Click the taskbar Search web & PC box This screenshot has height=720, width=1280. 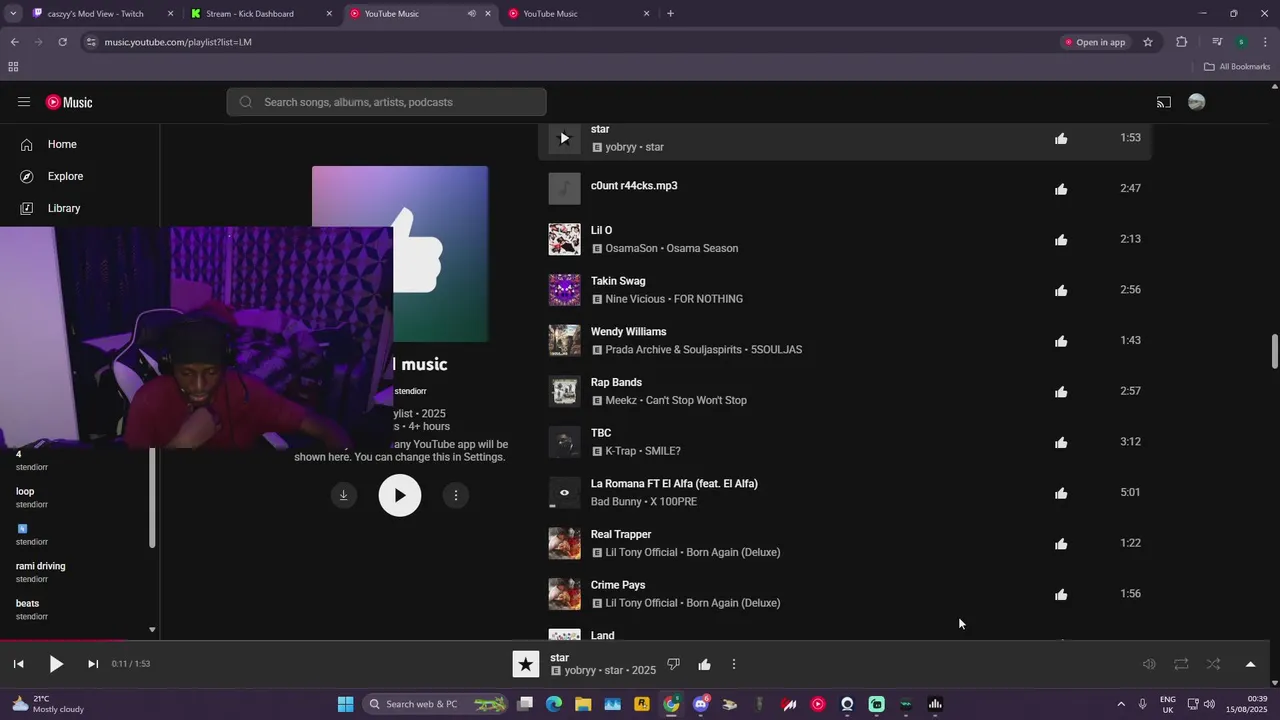tap(435, 704)
